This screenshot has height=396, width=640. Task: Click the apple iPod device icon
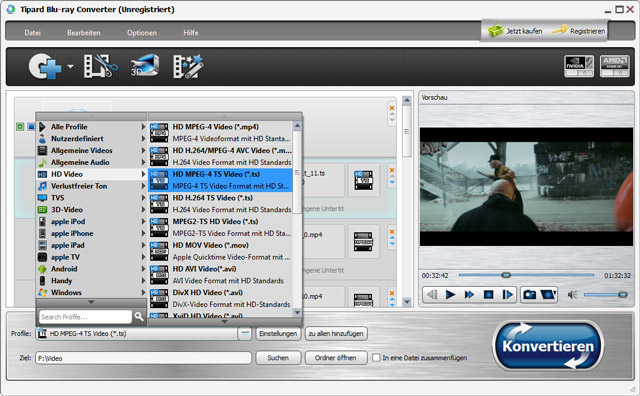42,222
